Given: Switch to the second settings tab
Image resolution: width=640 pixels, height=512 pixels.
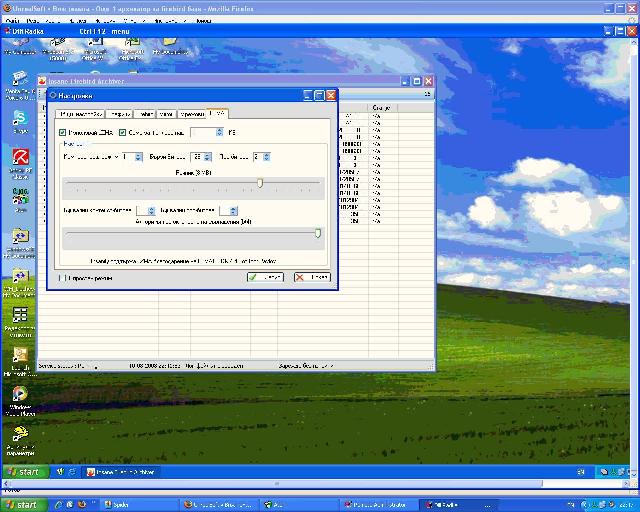Looking at the screenshot, I should [x=119, y=114].
